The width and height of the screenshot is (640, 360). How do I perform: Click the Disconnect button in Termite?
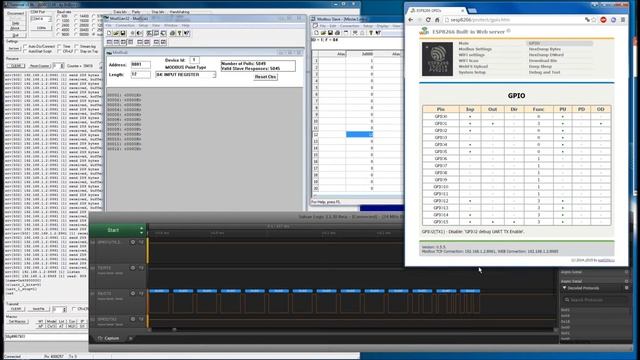16,13
